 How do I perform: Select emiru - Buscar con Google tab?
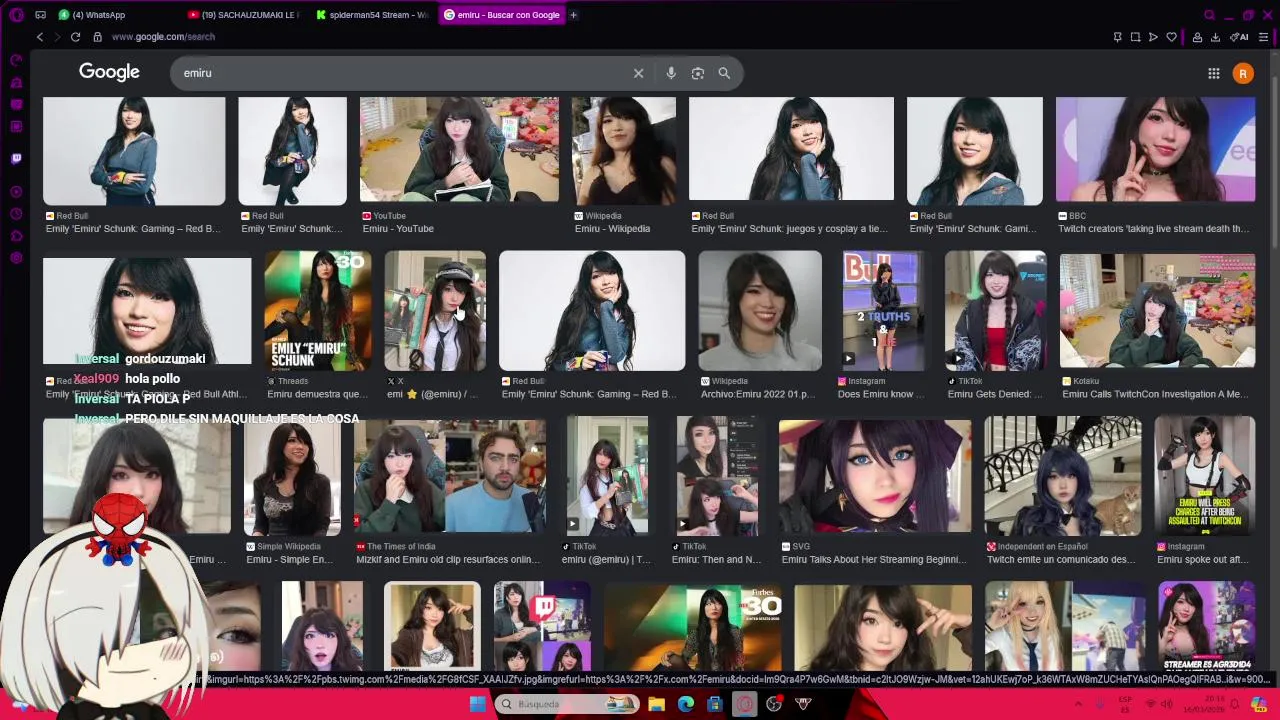(501, 15)
